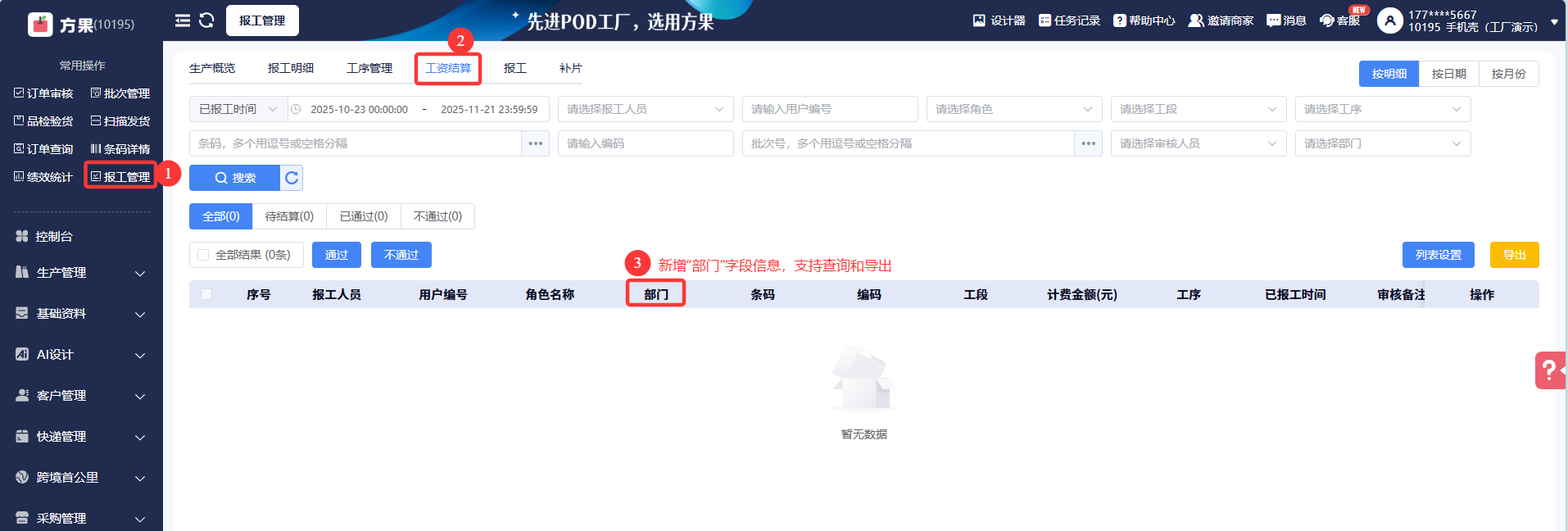Expand 生产管理 in the sidebar

click(x=81, y=273)
